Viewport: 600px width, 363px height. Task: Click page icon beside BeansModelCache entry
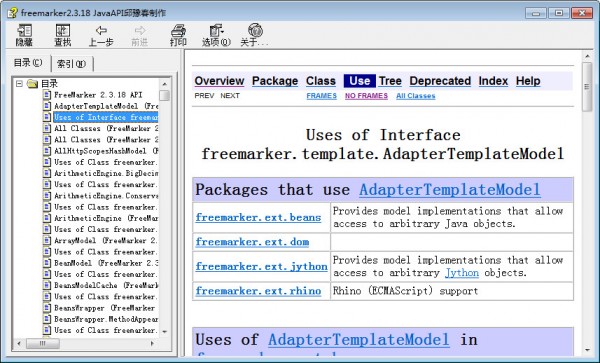(47, 285)
